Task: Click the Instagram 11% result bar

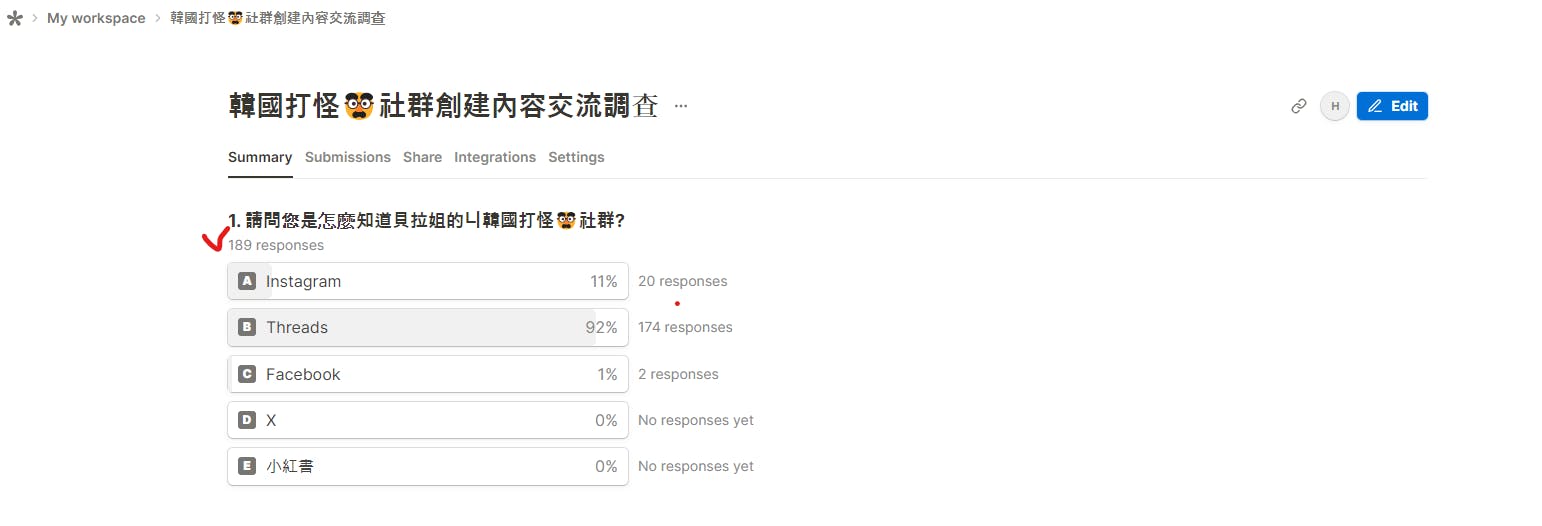Action: coord(428,281)
